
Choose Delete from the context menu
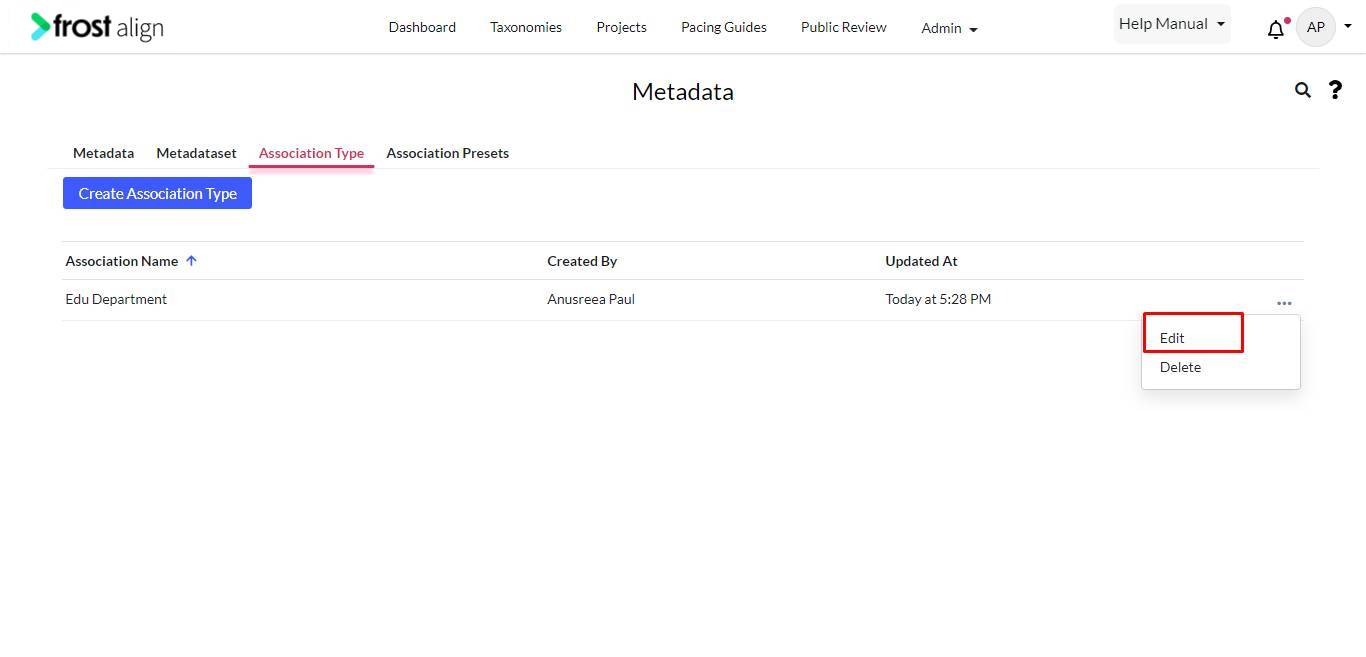[x=1180, y=367]
